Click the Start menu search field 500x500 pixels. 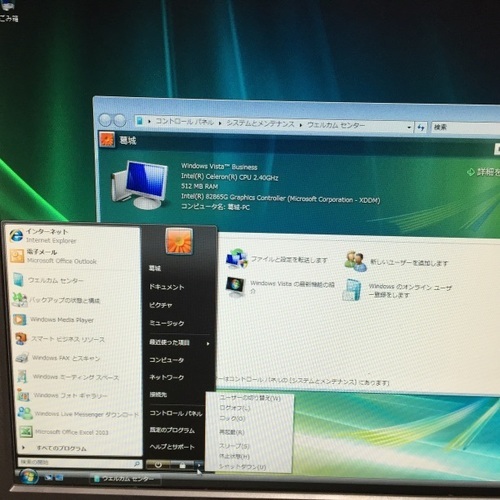(x=79, y=463)
